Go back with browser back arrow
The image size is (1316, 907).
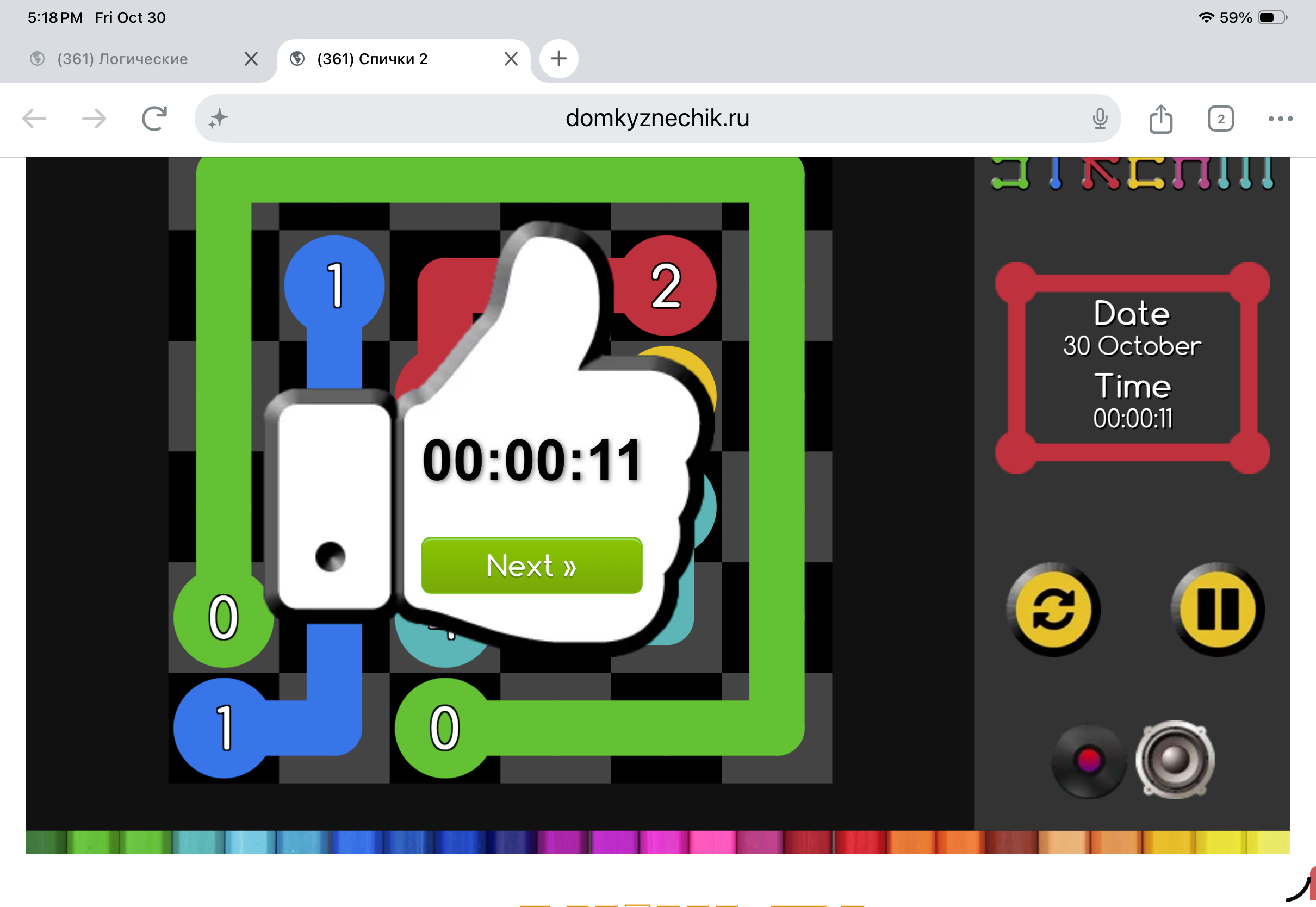[34, 119]
